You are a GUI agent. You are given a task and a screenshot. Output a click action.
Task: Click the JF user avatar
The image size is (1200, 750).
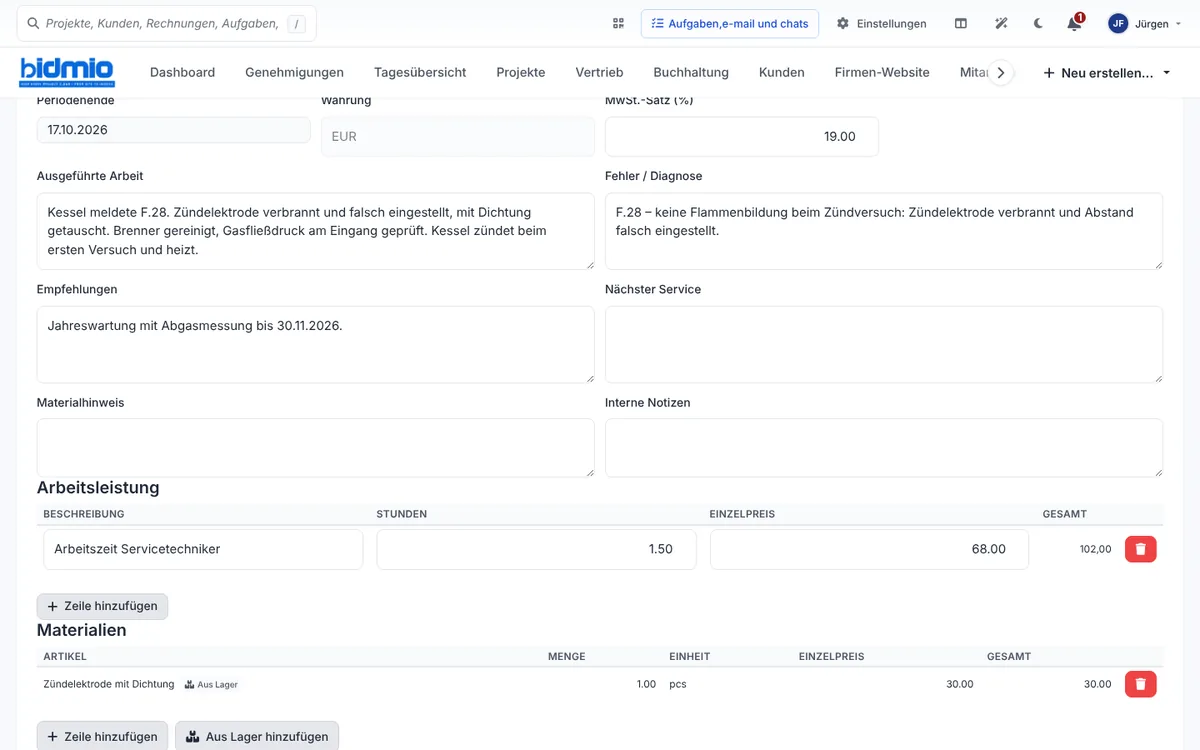[1118, 24]
